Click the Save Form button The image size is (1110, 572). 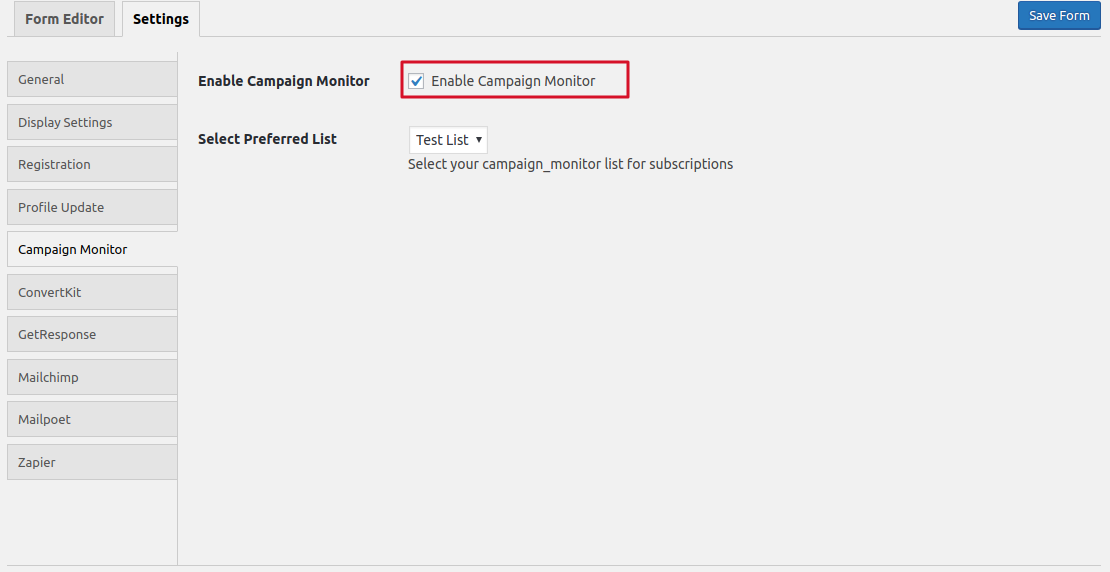coord(1059,16)
